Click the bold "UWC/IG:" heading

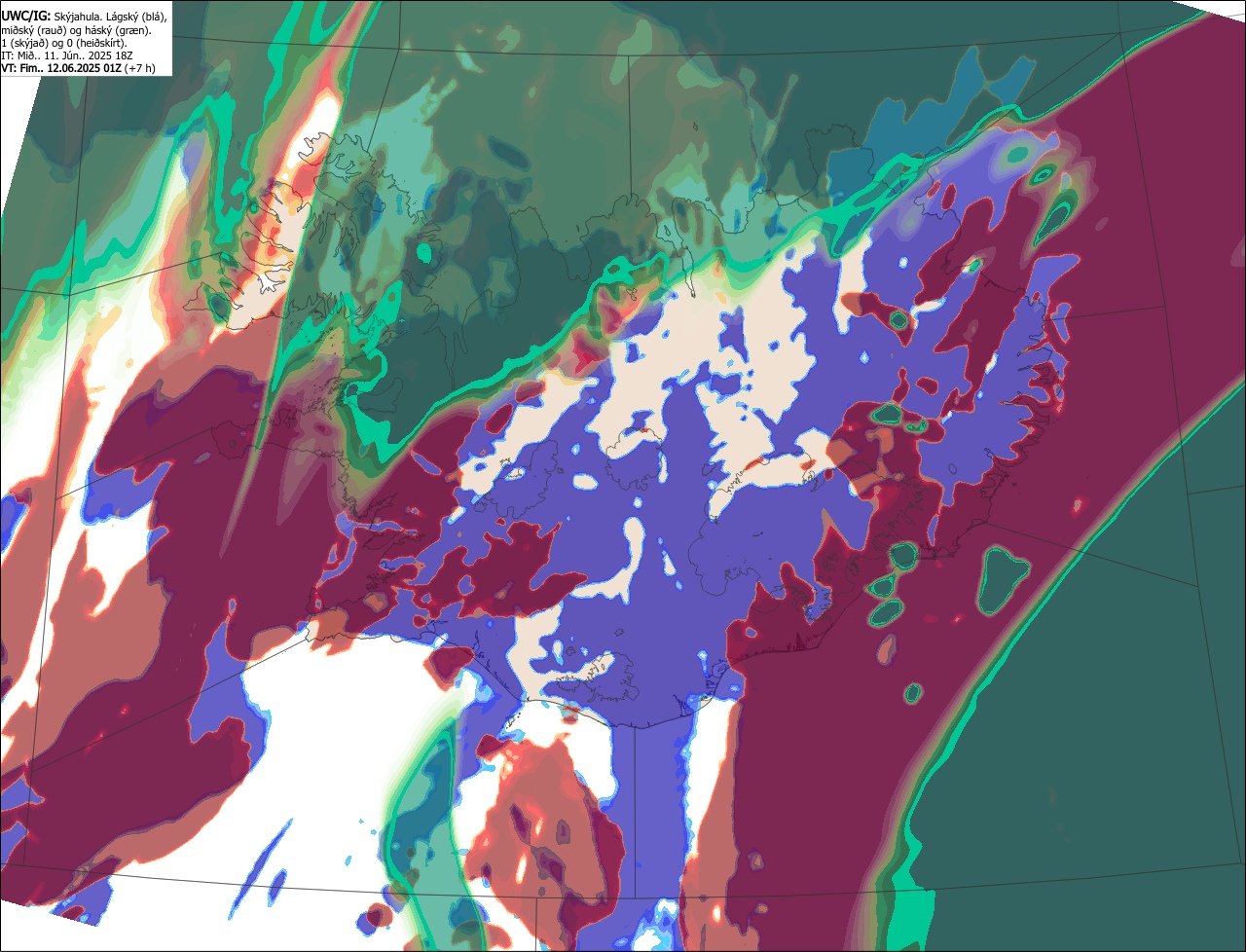point(26,16)
